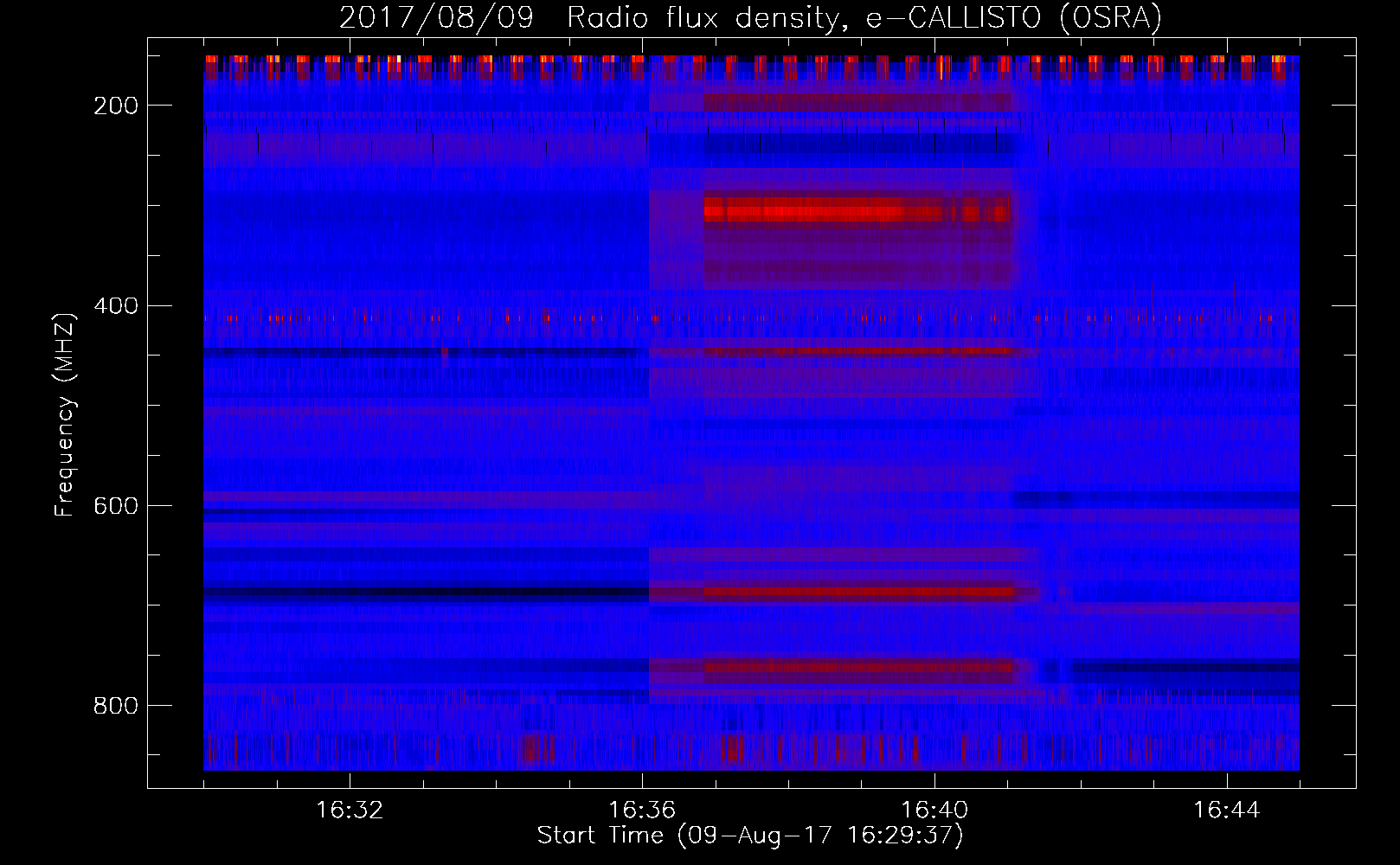Click the 16:40 time tick label

tap(934, 811)
